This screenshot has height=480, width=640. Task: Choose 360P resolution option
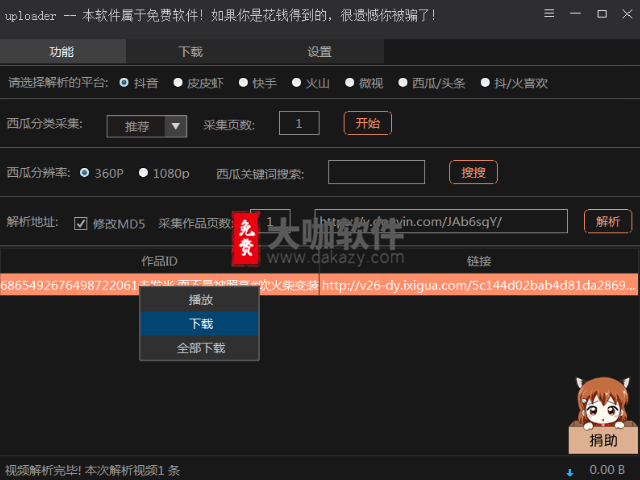tap(84, 173)
